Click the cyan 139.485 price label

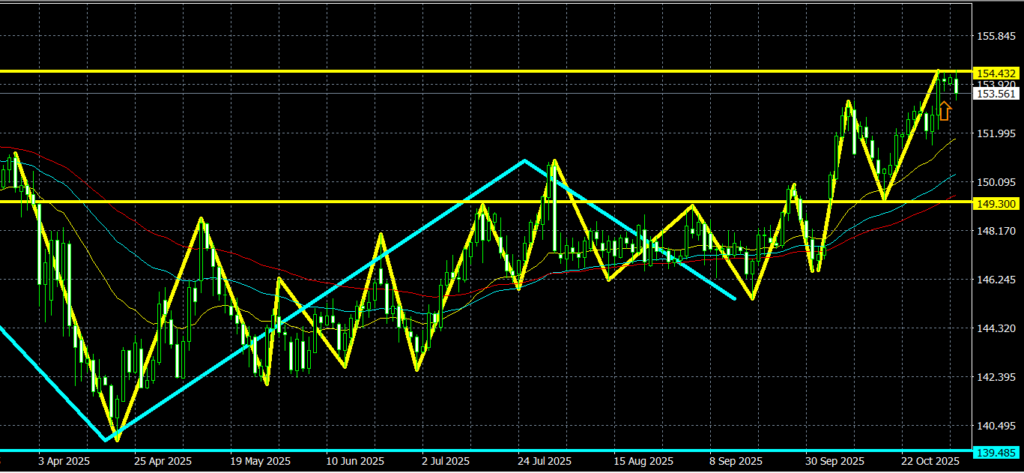tap(995, 453)
